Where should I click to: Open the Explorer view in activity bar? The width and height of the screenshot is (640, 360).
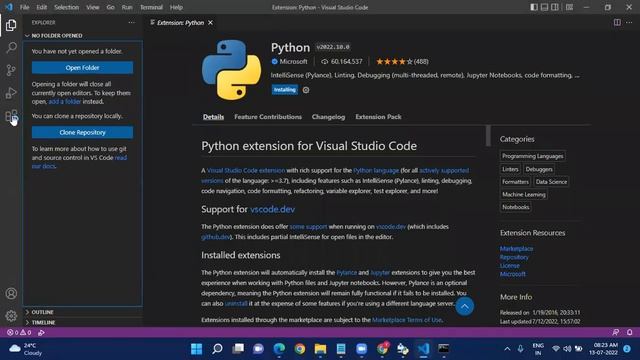[x=11, y=25]
